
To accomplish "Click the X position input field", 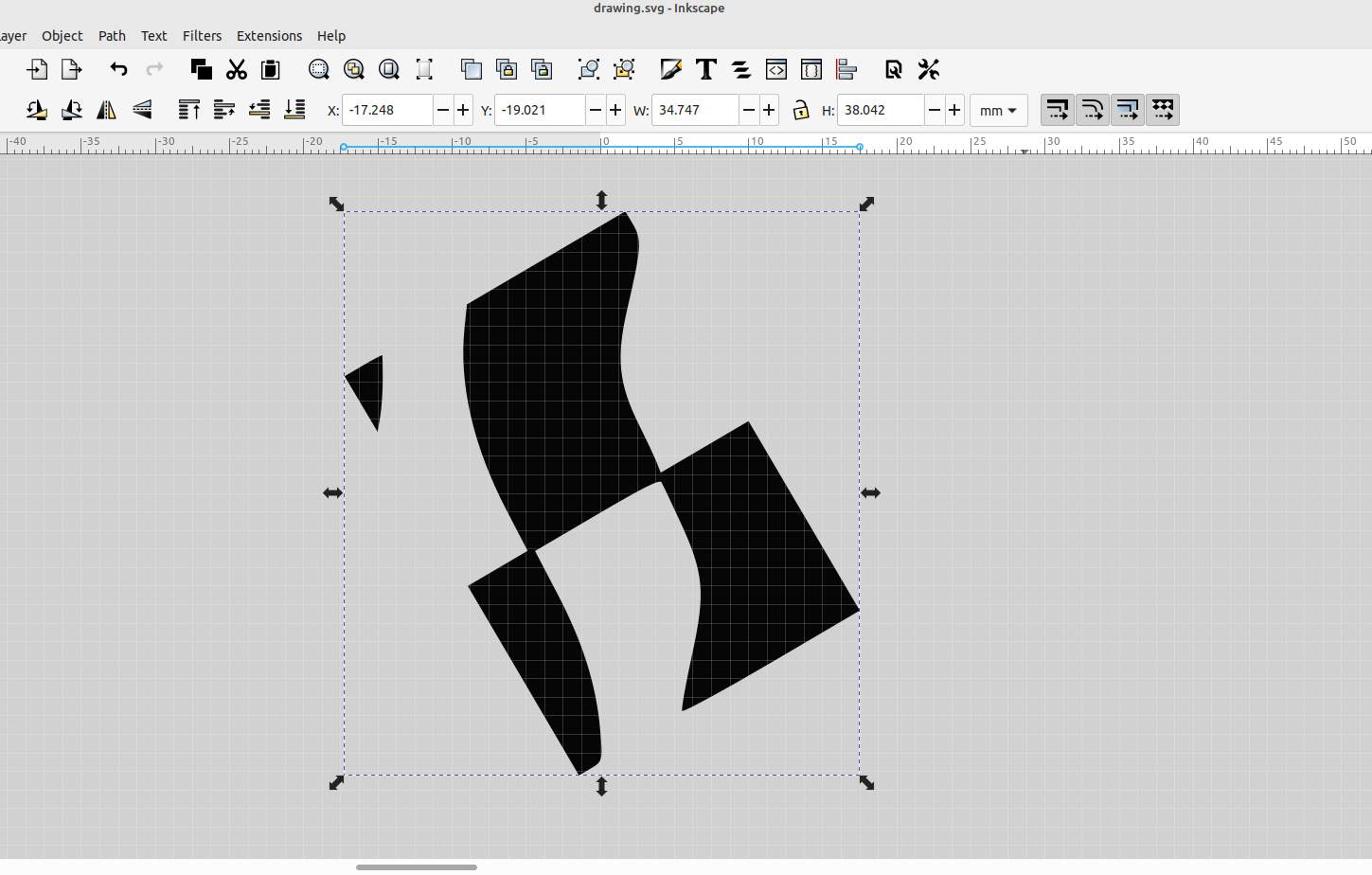I will click(387, 110).
